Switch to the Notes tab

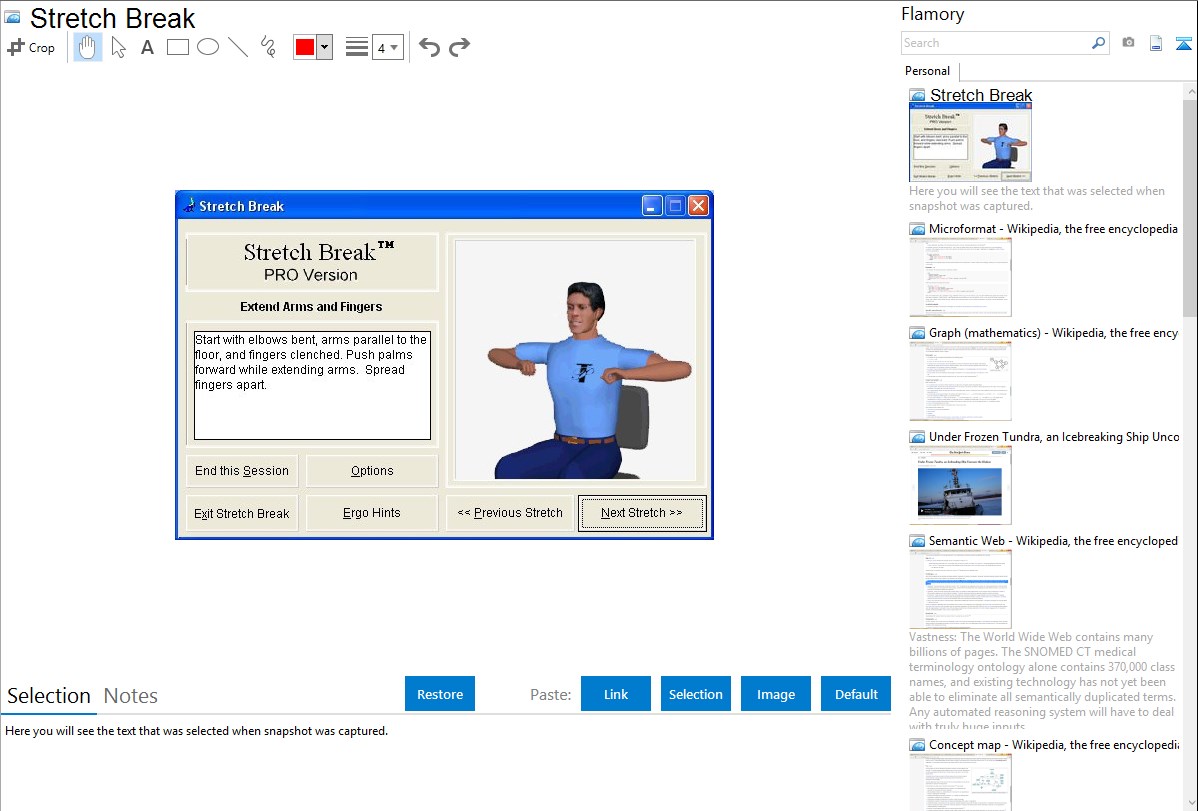tap(131, 696)
